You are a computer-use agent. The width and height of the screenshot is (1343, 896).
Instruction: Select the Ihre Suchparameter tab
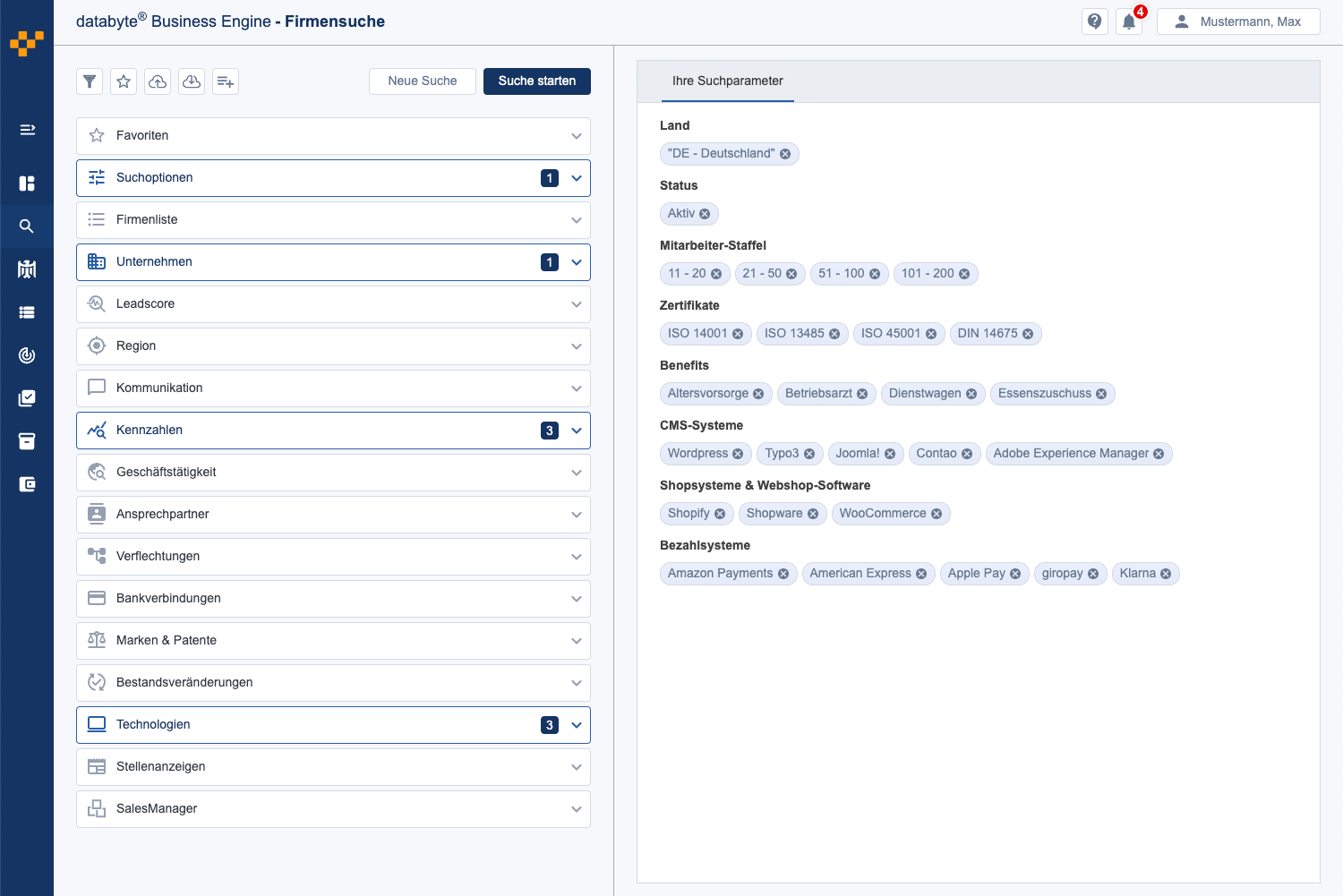click(x=728, y=81)
